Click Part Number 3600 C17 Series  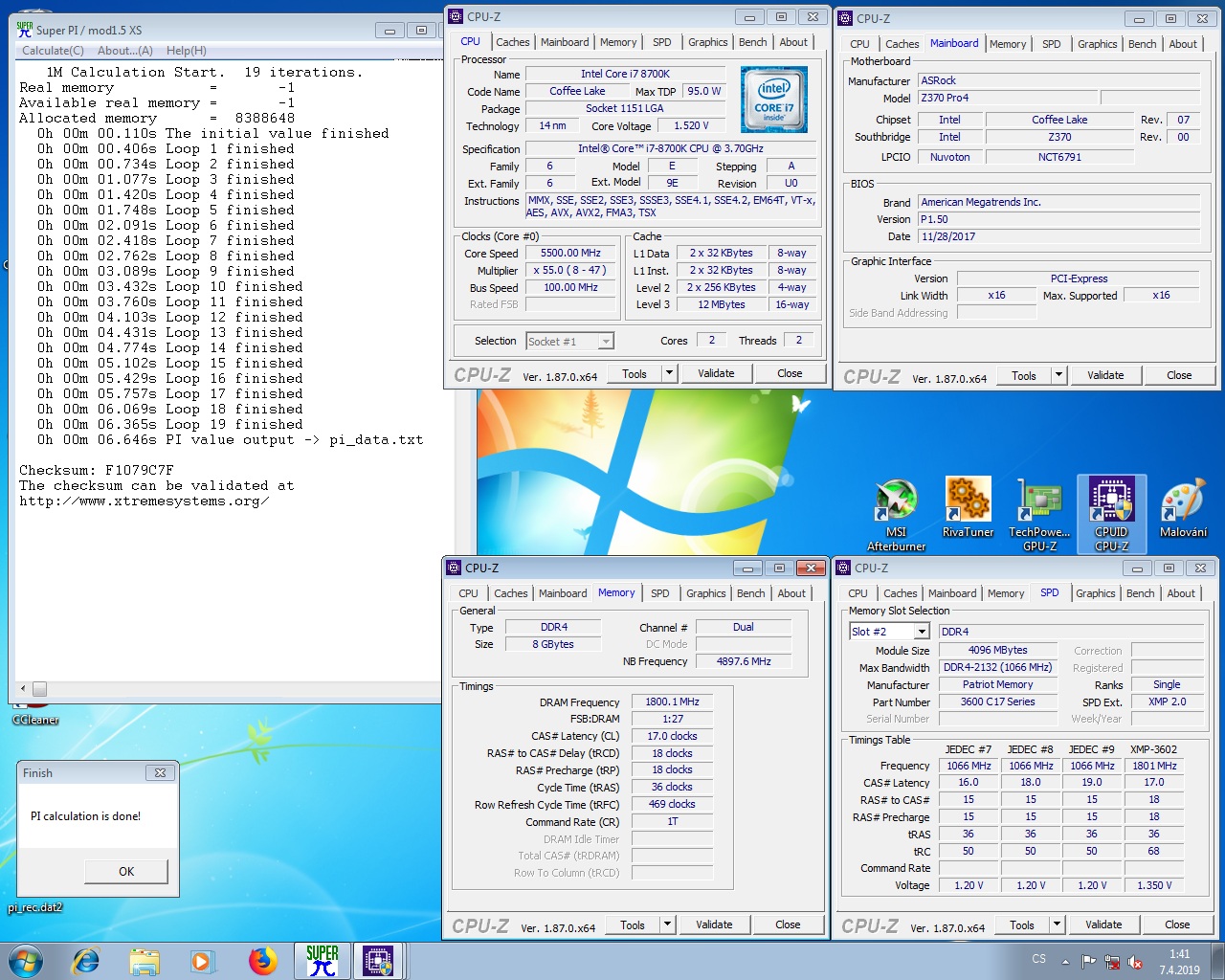[x=997, y=702]
